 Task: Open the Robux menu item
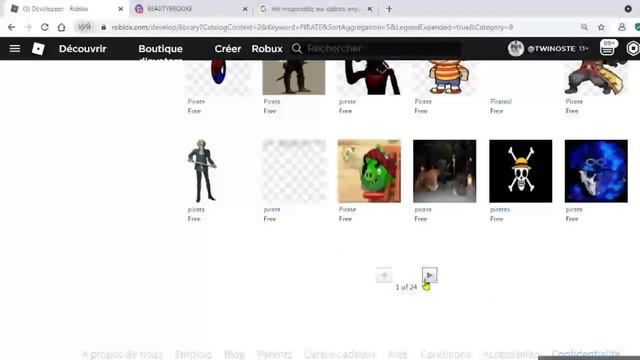267,49
